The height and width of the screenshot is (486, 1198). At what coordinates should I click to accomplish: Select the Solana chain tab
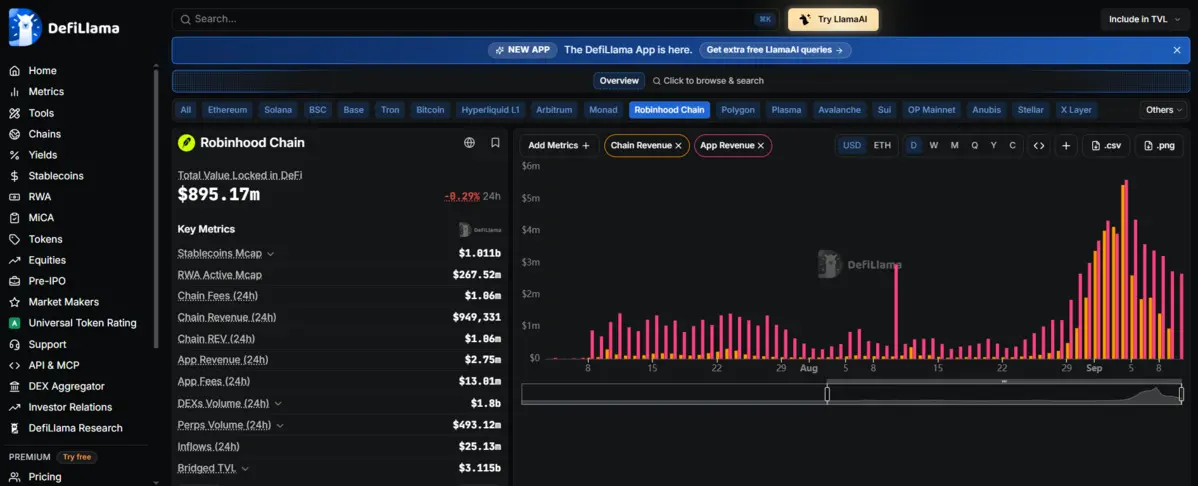point(278,110)
